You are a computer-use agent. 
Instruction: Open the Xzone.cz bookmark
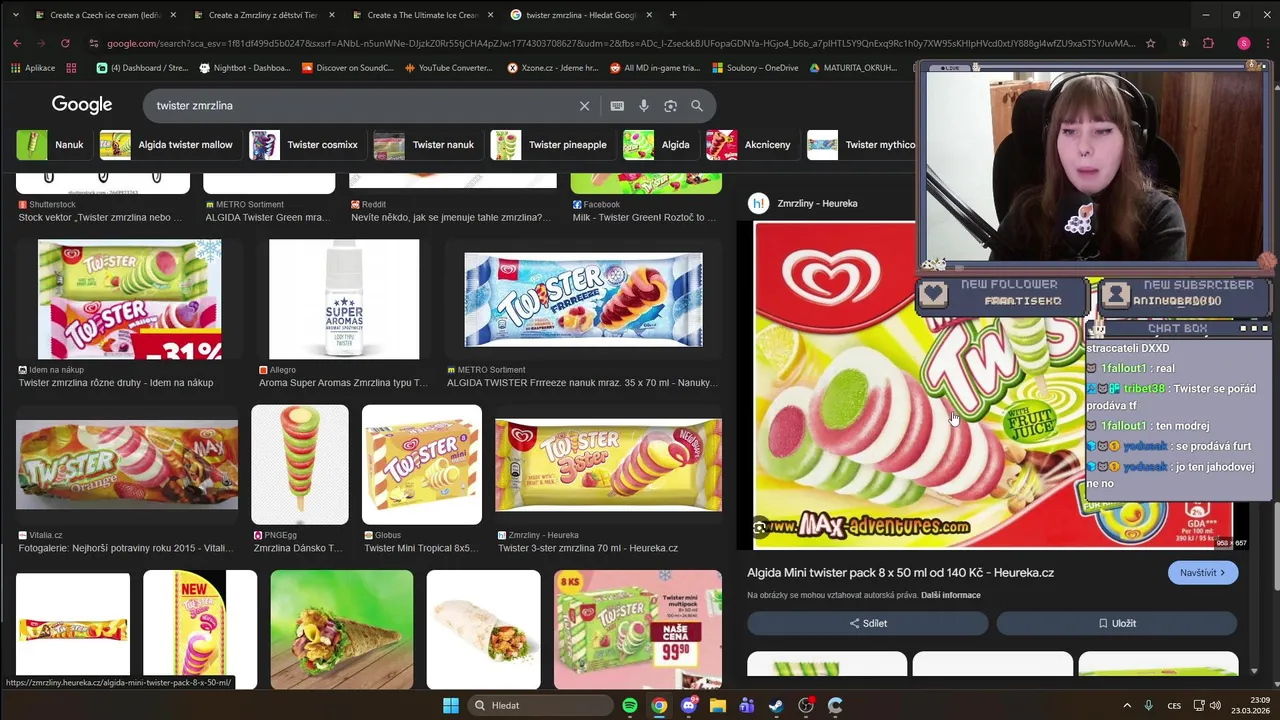552,68
